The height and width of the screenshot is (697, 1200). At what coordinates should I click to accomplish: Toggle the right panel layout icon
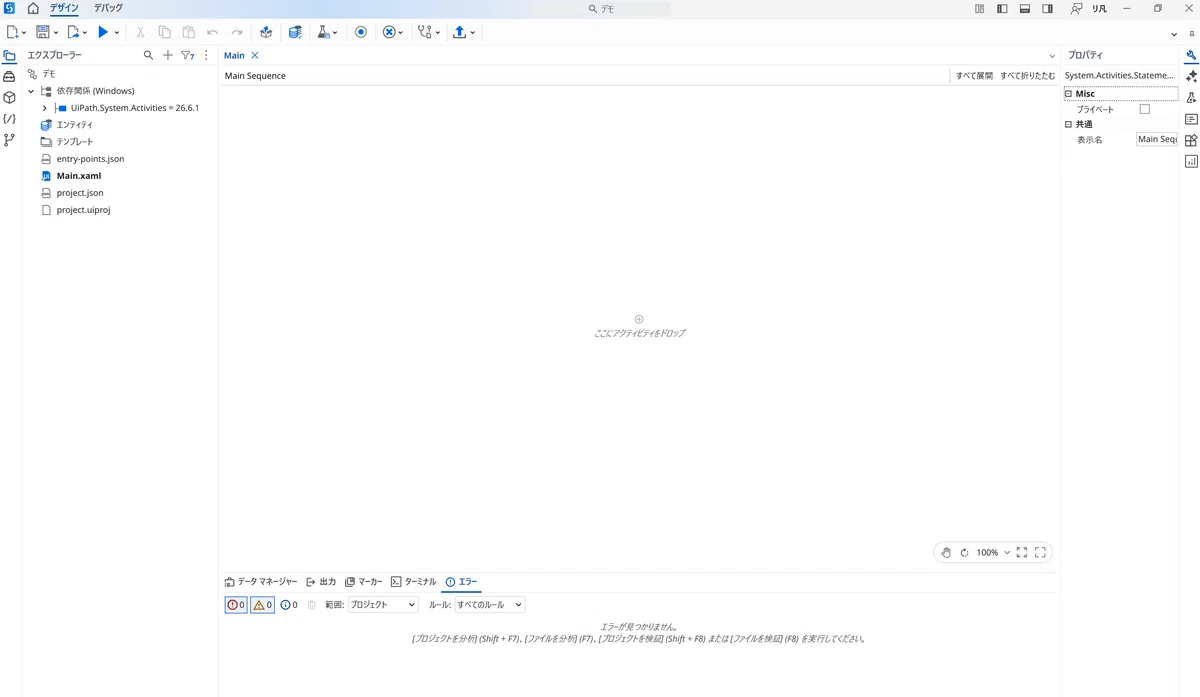(x=1047, y=8)
